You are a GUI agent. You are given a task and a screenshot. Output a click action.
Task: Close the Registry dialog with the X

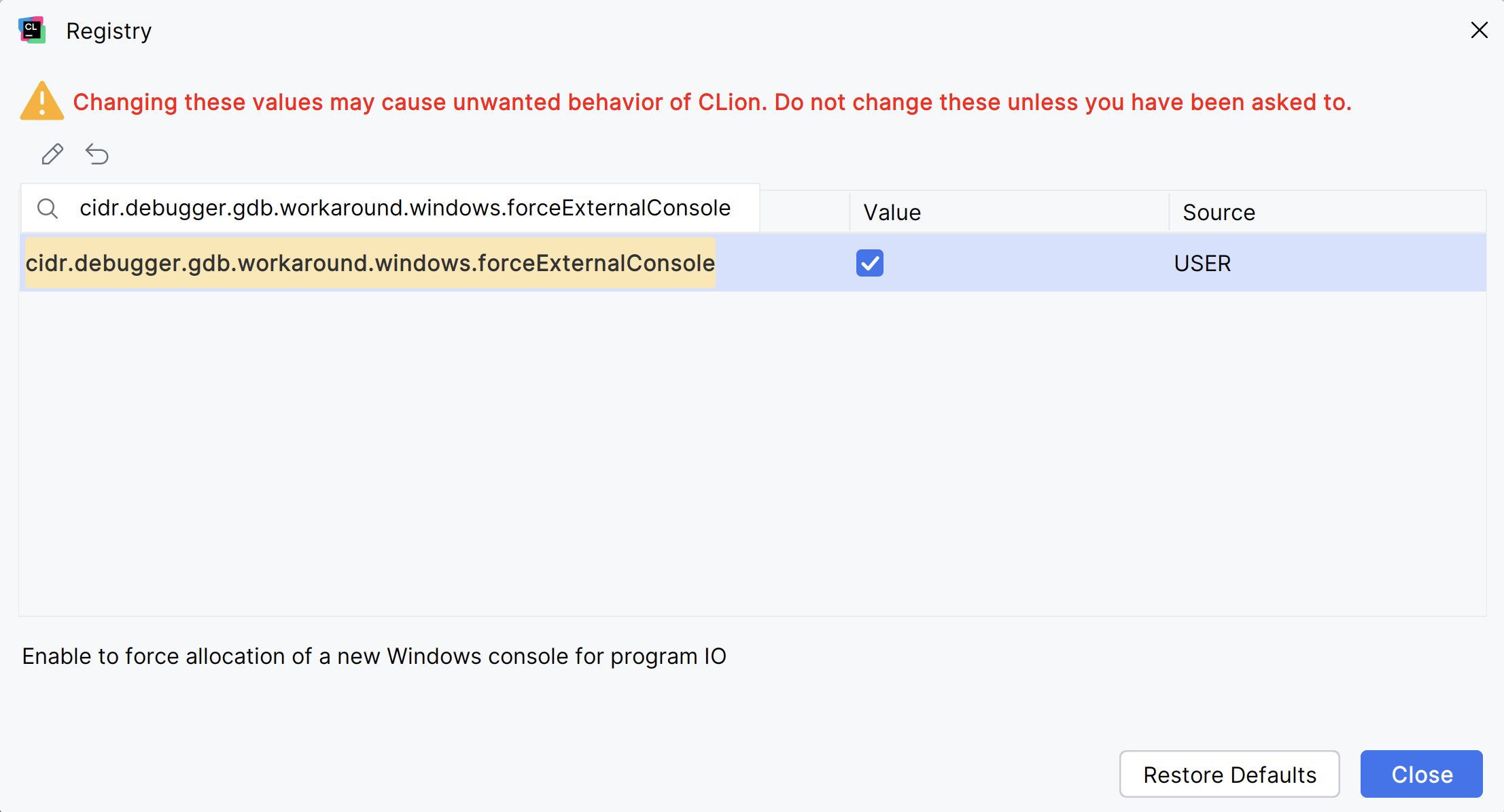tap(1480, 30)
